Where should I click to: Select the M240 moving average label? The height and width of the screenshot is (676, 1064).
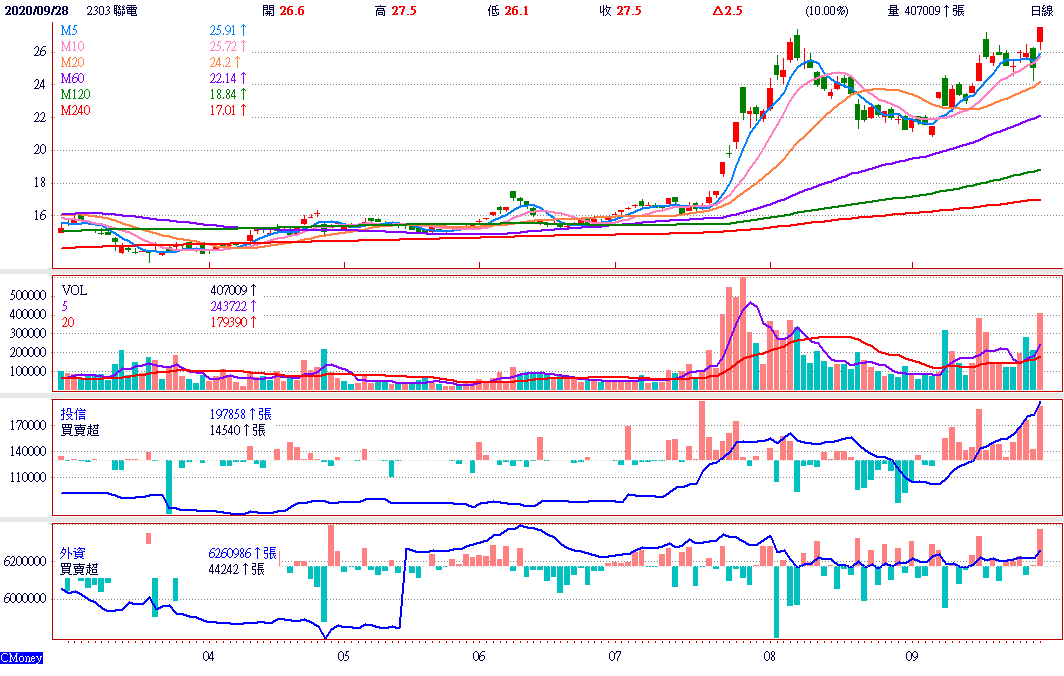74,110
